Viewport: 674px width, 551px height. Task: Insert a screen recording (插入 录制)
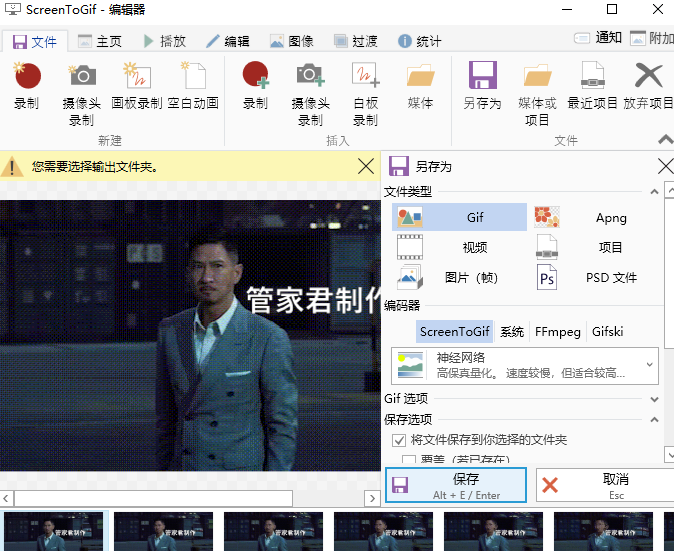point(255,86)
